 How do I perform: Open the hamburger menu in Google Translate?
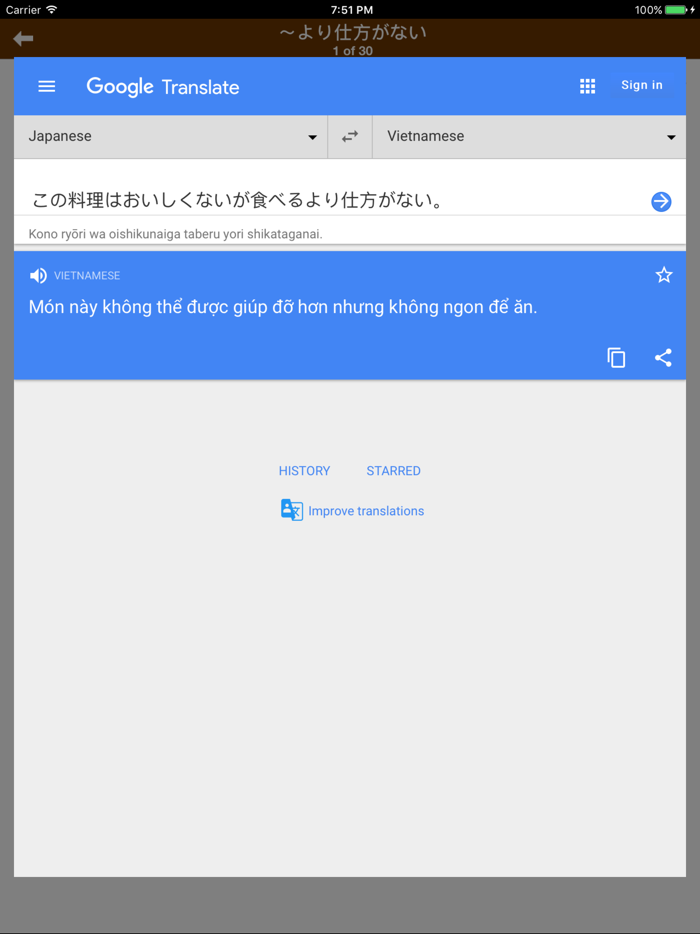46,86
